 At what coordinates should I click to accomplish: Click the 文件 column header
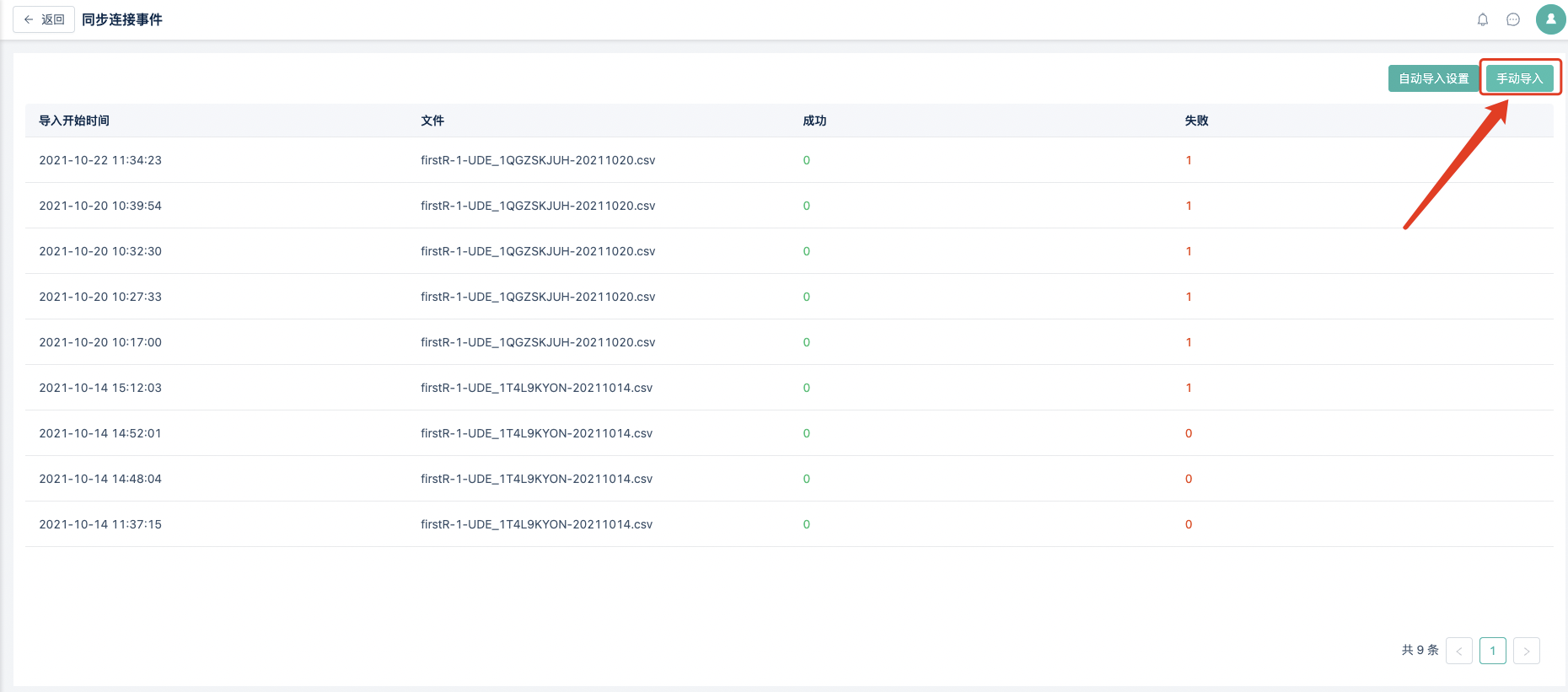432,121
